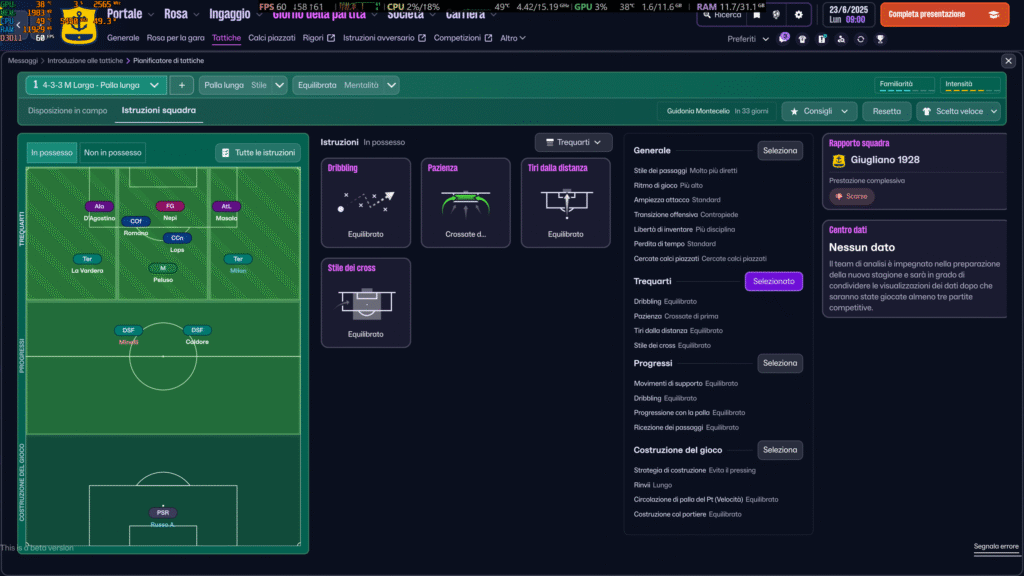Viewport: 1024px width, 576px height.
Task: Switch pitch view to In possesso
Action: [x=52, y=153]
